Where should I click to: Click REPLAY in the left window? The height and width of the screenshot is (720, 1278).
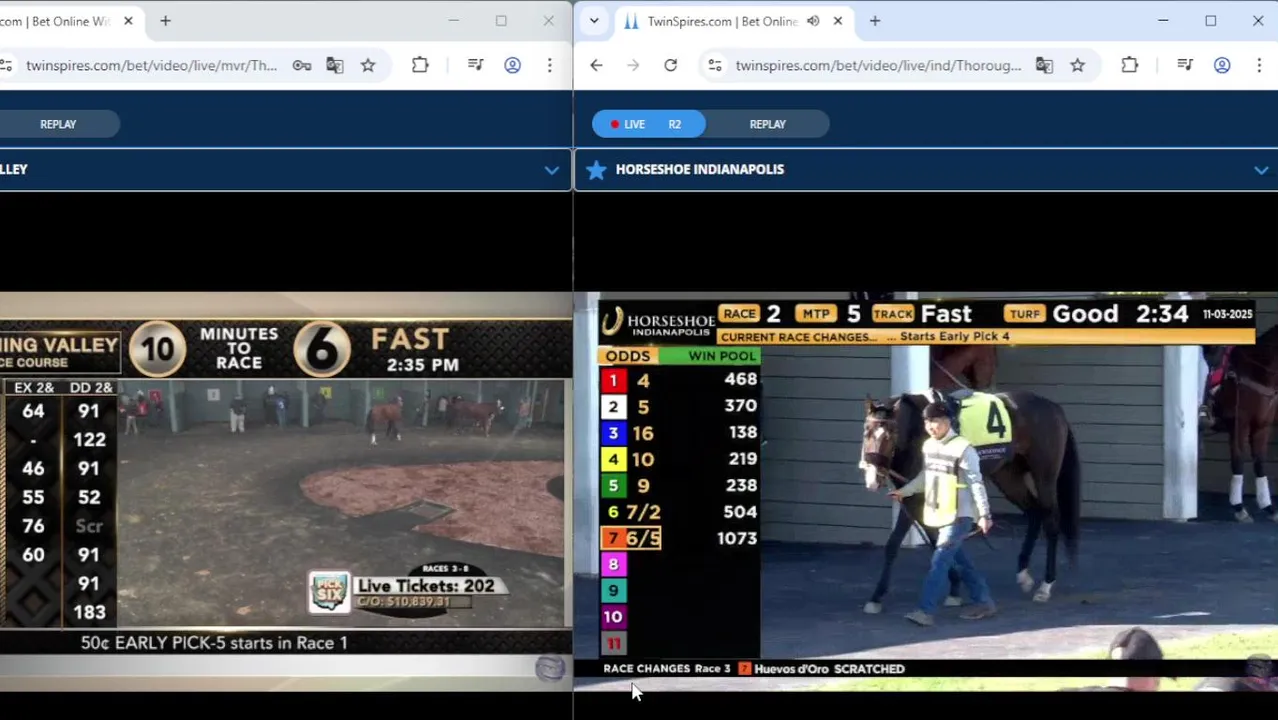click(x=58, y=124)
